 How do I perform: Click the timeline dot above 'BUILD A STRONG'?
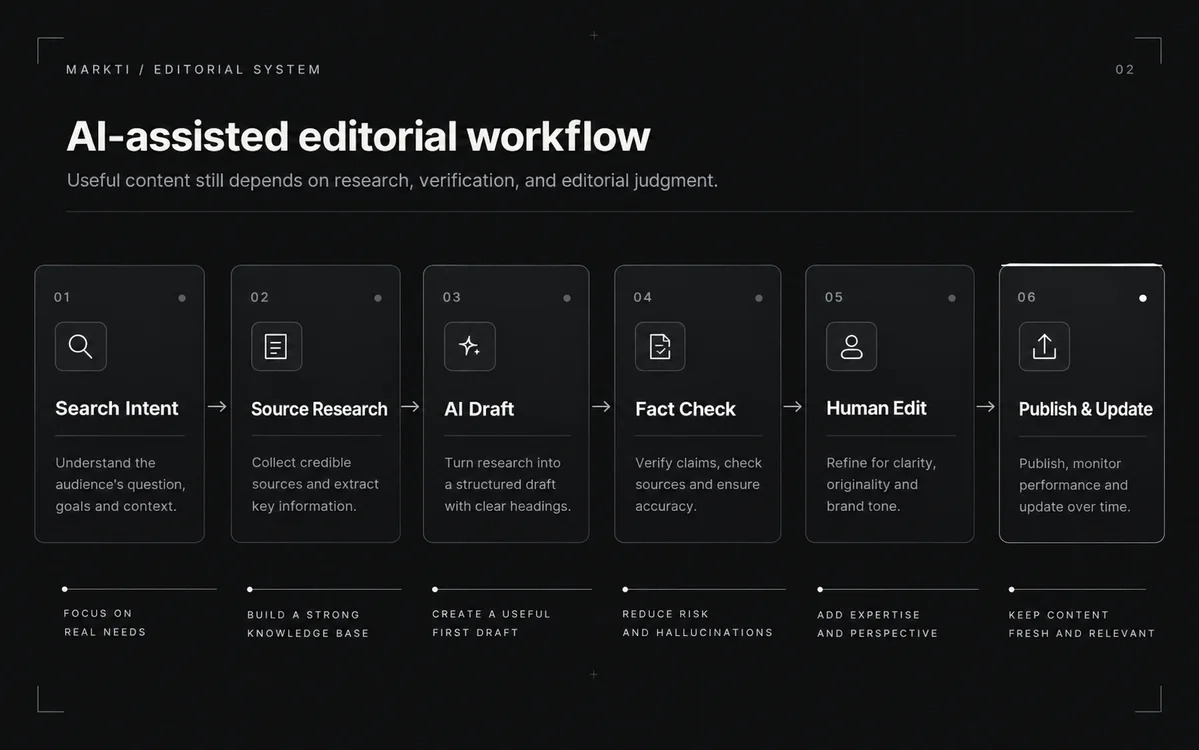point(250,589)
